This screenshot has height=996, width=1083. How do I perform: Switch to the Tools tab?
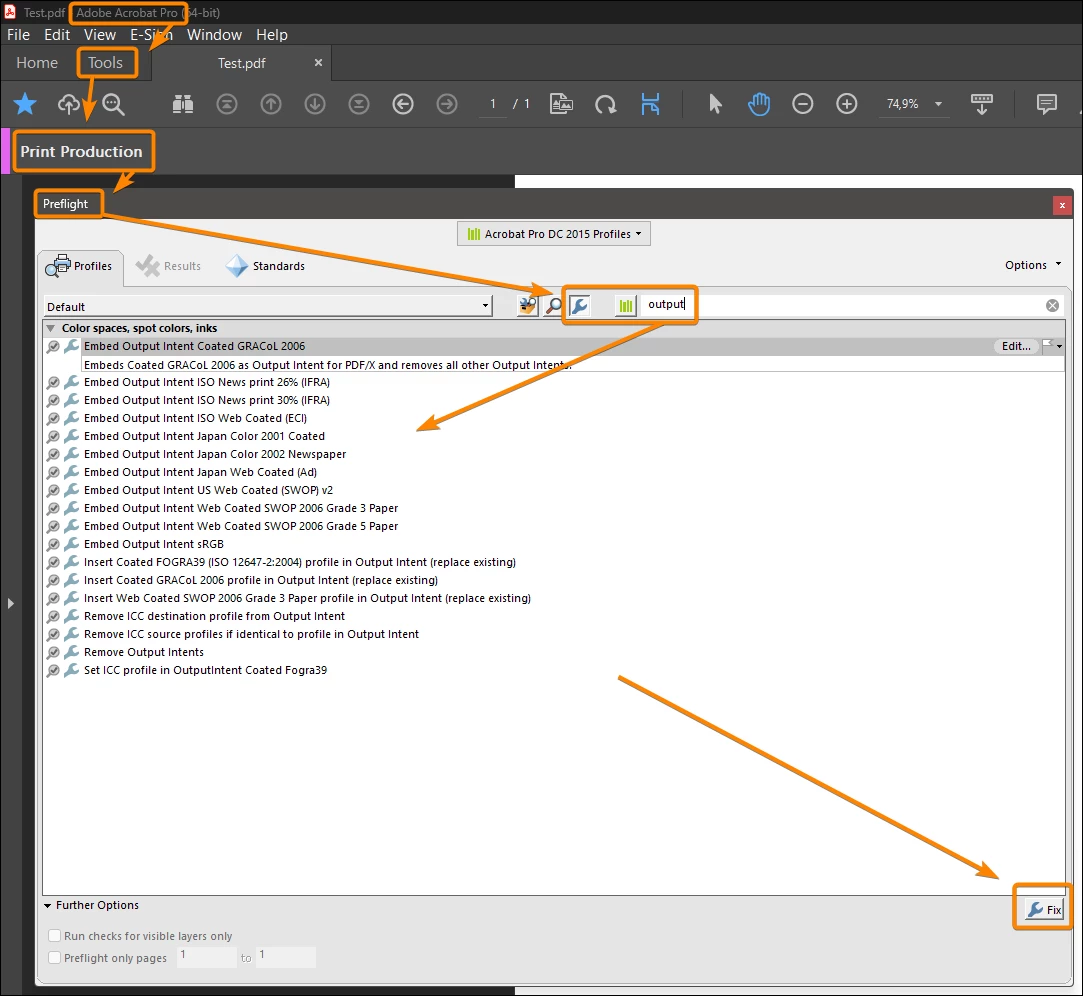[105, 63]
